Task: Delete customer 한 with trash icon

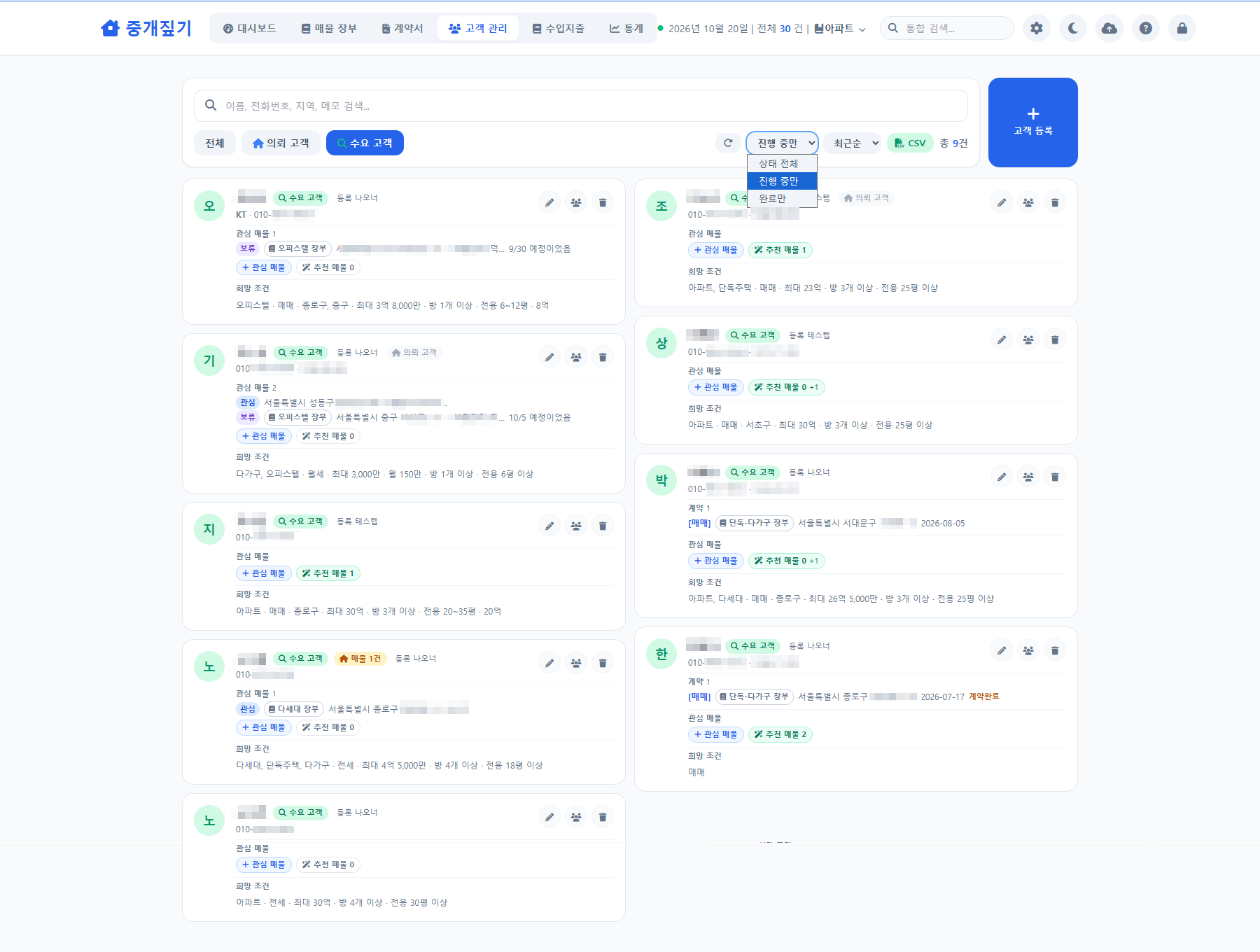Action: [x=1055, y=650]
